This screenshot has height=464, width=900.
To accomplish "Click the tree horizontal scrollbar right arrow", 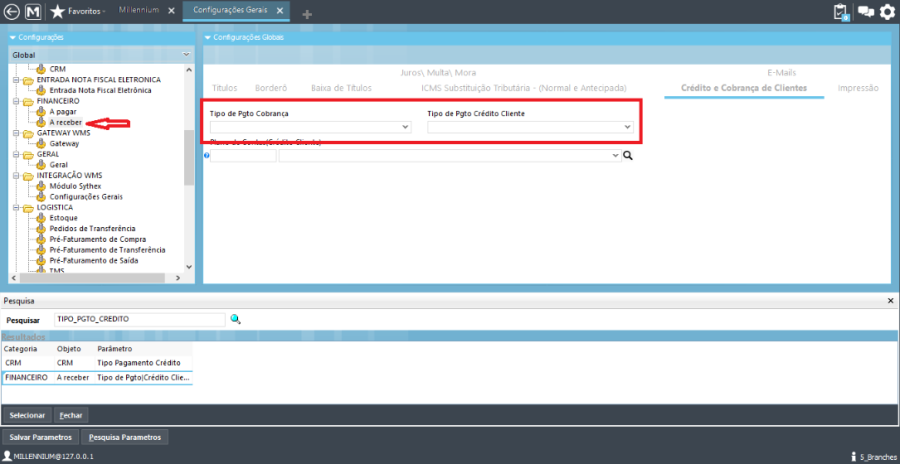I will pos(177,278).
